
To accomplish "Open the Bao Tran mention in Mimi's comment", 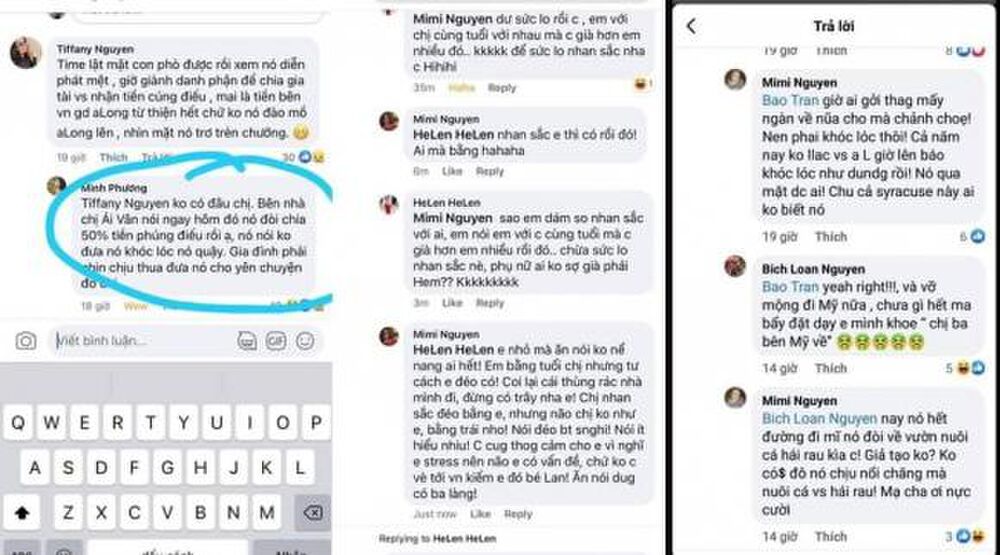I will click(790, 100).
